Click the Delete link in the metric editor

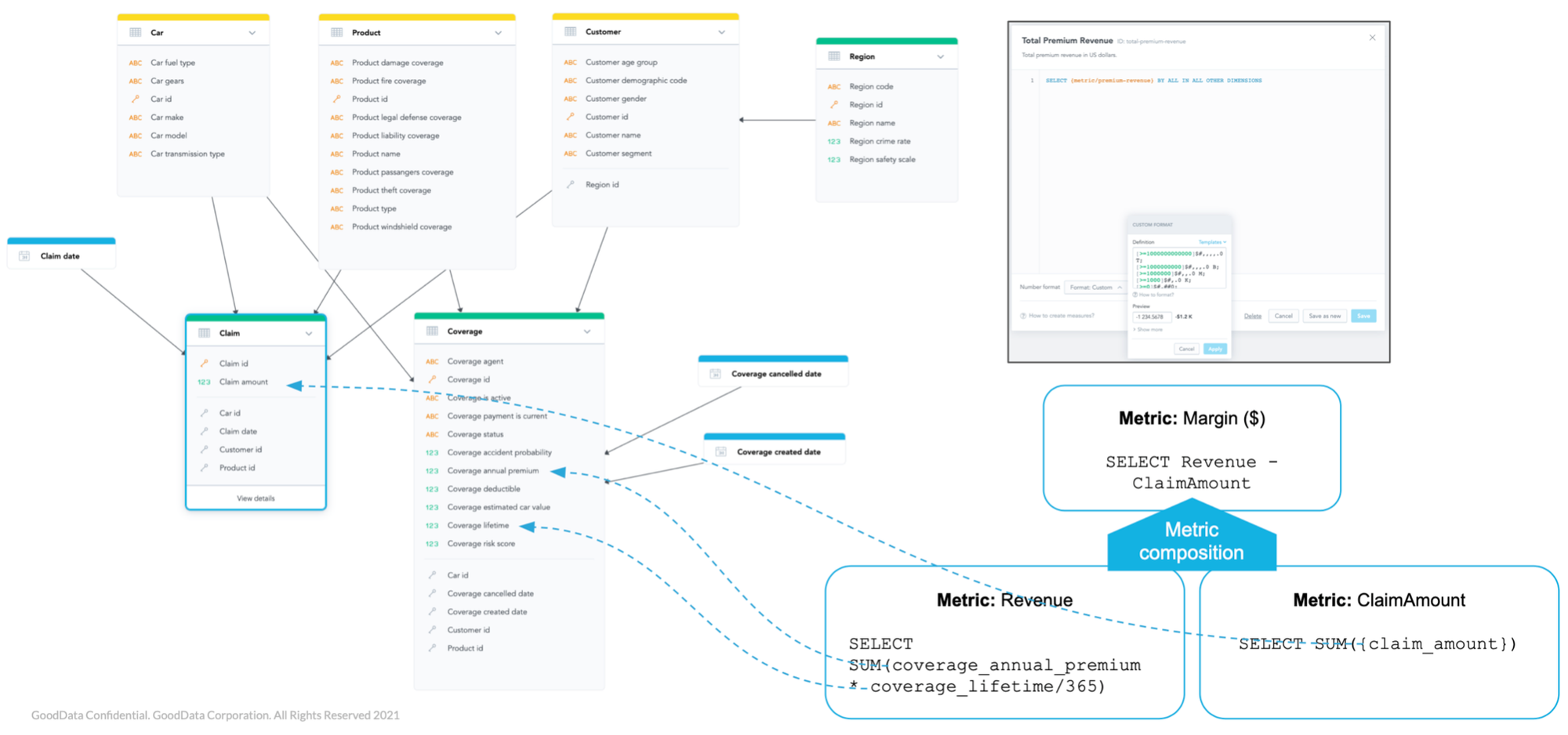point(1253,315)
